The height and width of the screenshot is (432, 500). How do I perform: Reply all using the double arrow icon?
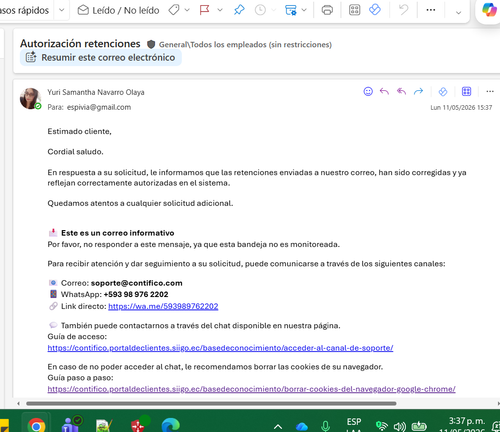point(401,91)
